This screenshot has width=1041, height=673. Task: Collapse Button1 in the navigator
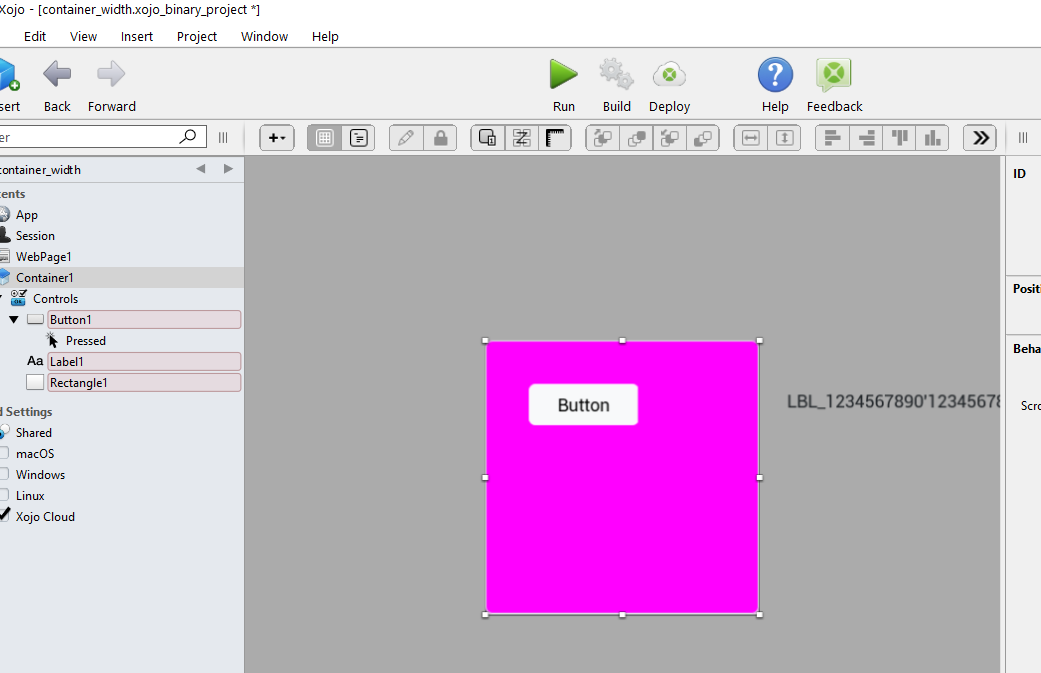pyautogui.click(x=12, y=319)
